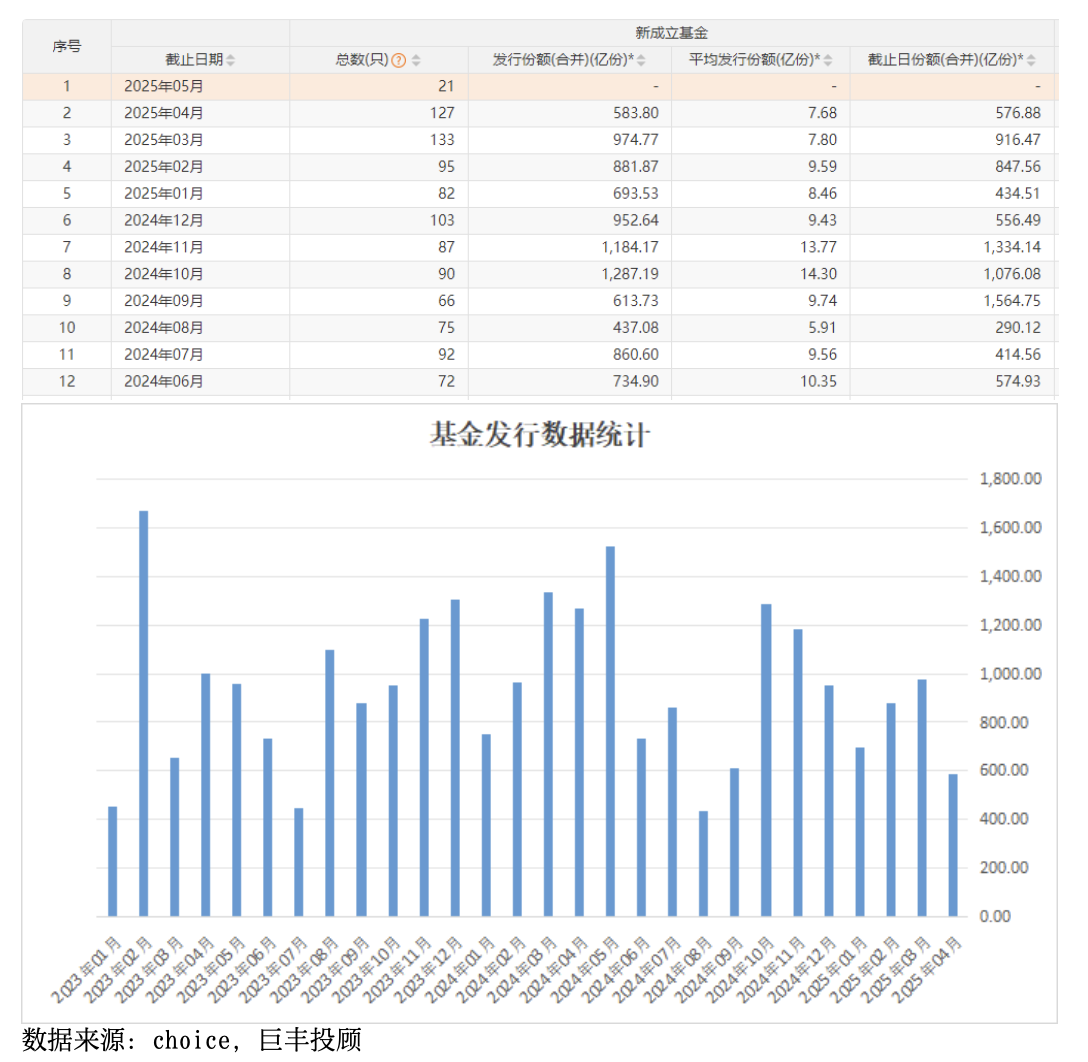Sort by 截止日份额(合并)(亿份) column arrows

point(1031,60)
